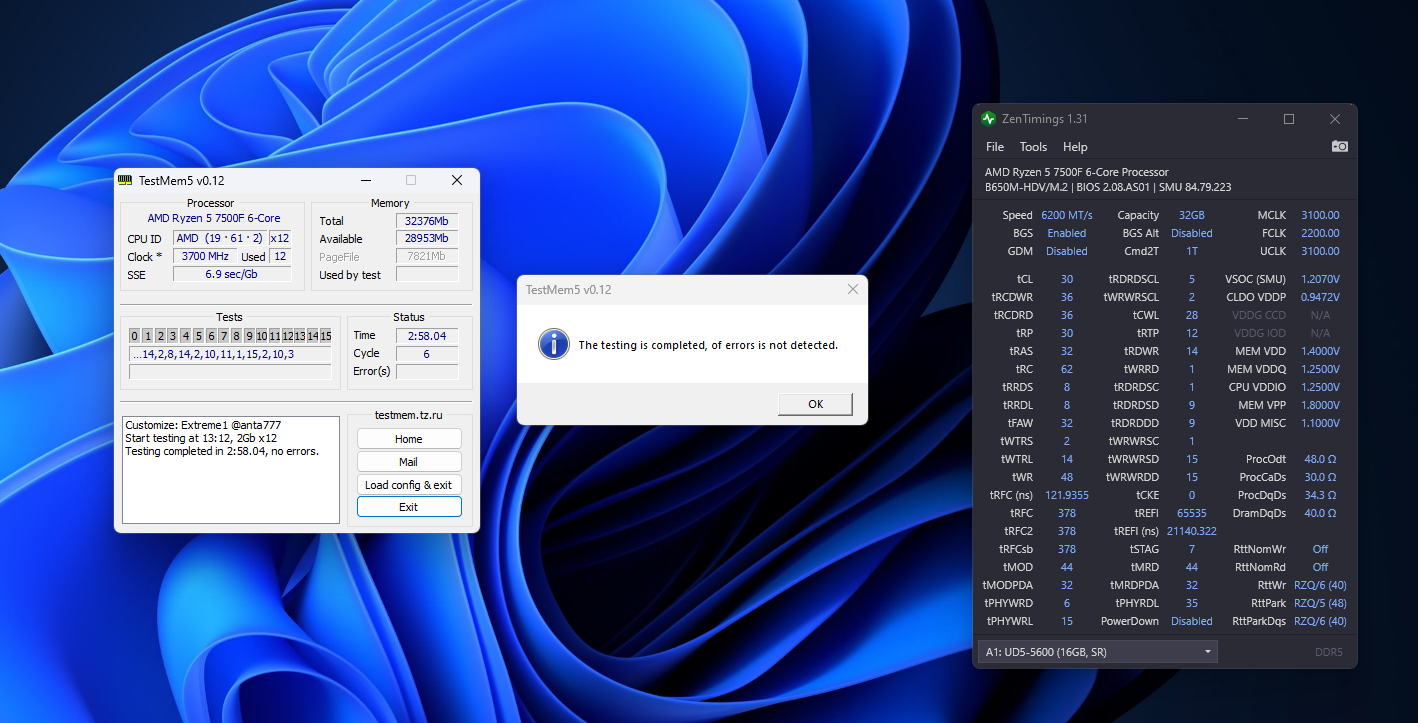
Task: Click the VDD MISC value 1.1000V
Action: pyautogui.click(x=1320, y=423)
